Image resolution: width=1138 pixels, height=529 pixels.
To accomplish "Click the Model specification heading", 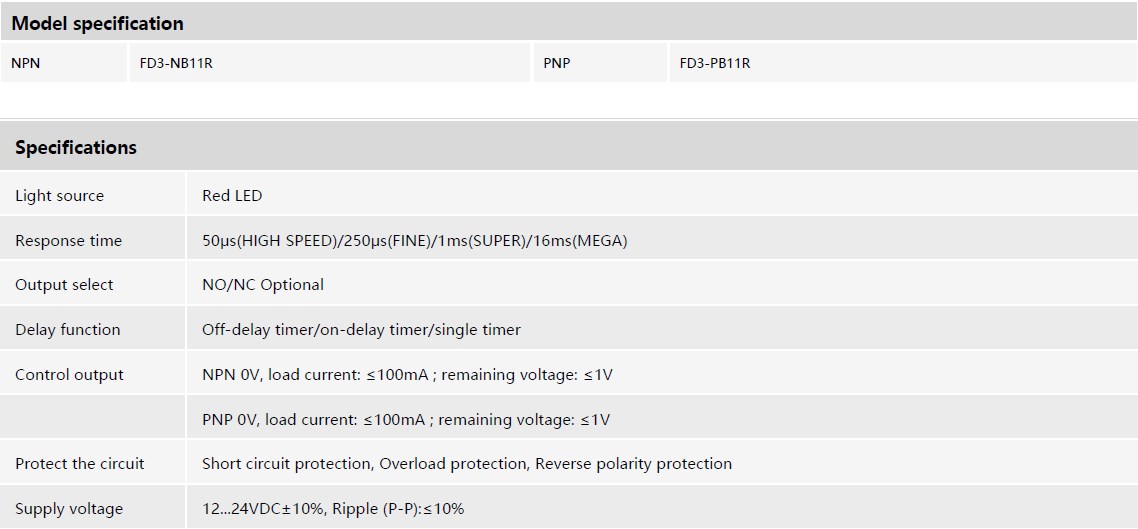I will (98, 23).
